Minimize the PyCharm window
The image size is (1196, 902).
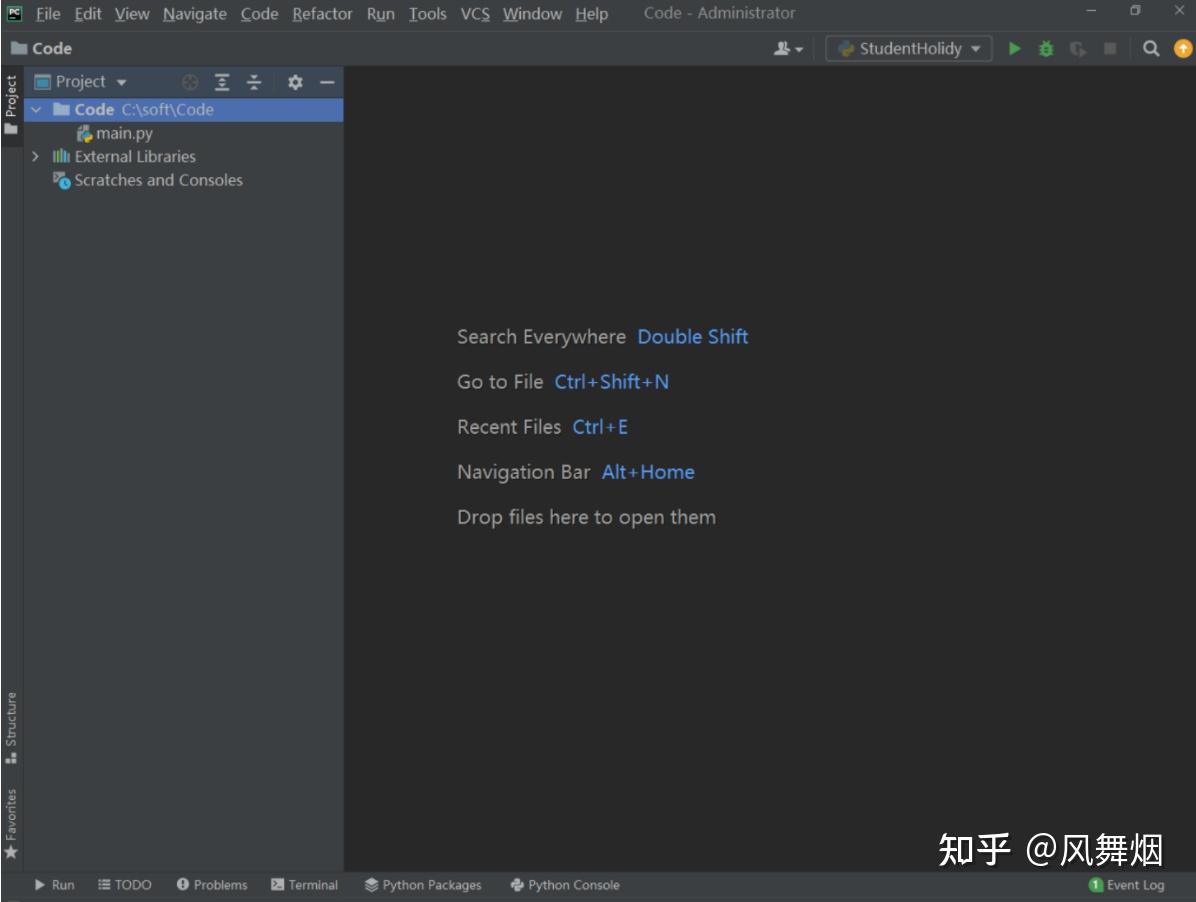tap(1091, 11)
